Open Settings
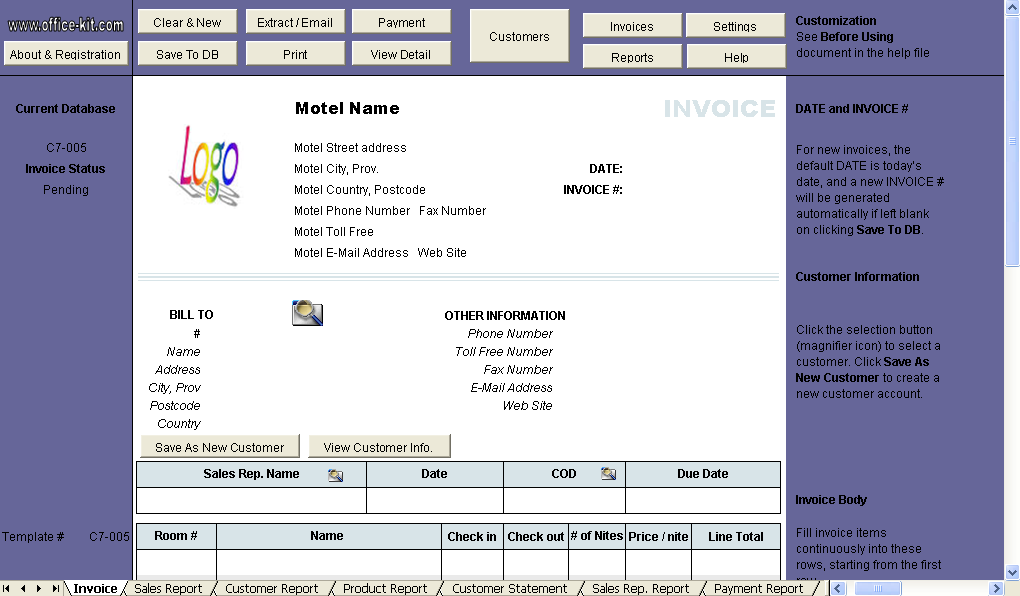1020x596 pixels. 735,26
